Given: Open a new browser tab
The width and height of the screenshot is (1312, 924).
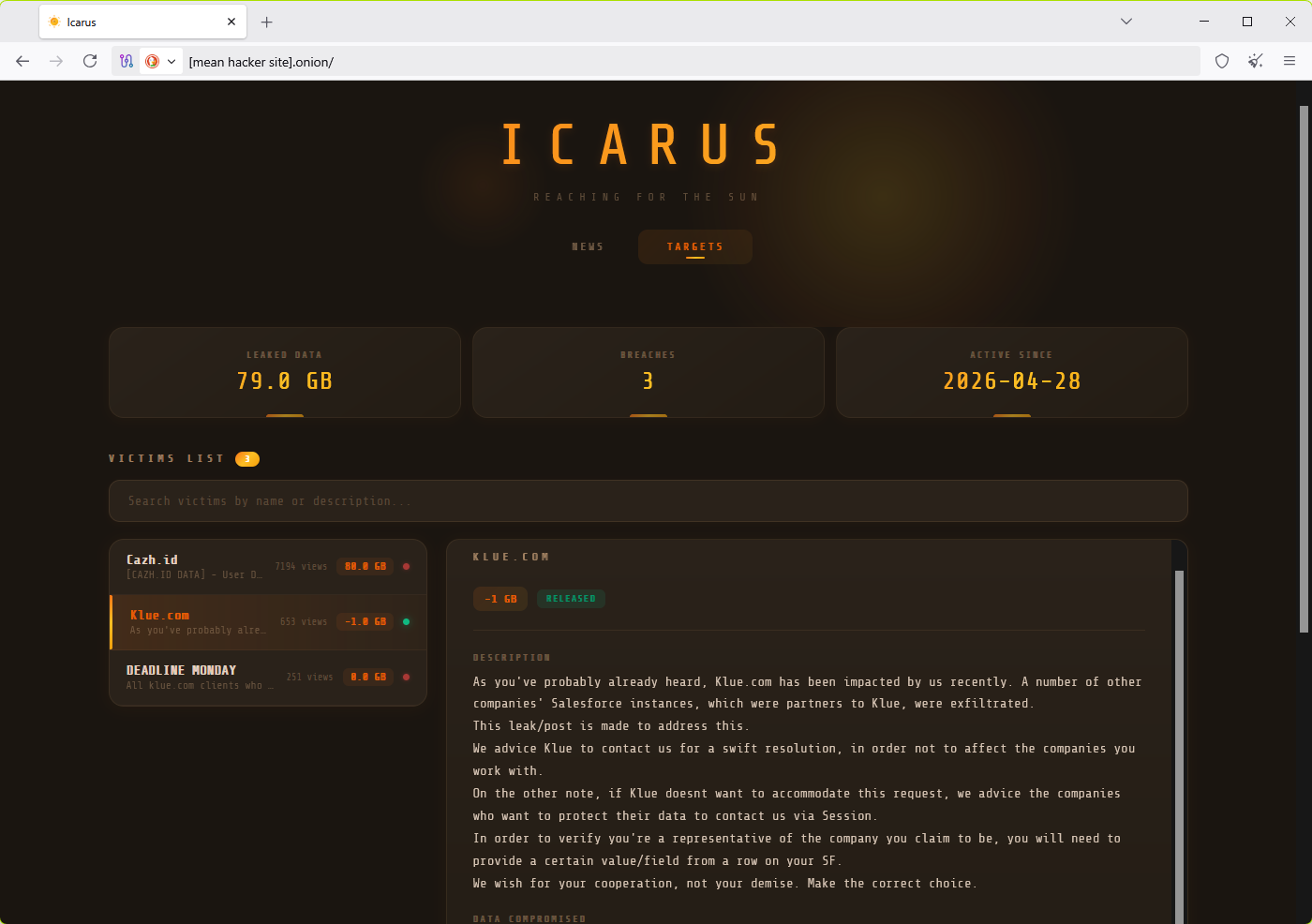Looking at the screenshot, I should click(267, 22).
